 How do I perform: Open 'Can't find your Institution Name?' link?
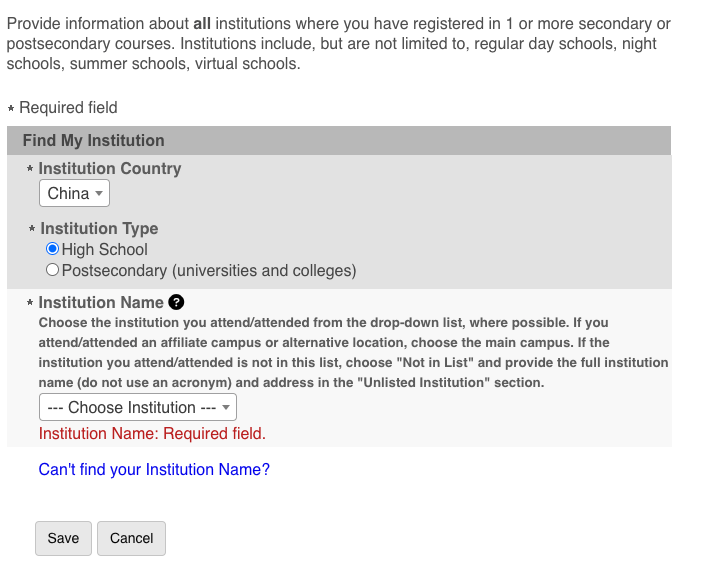pyautogui.click(x=154, y=469)
